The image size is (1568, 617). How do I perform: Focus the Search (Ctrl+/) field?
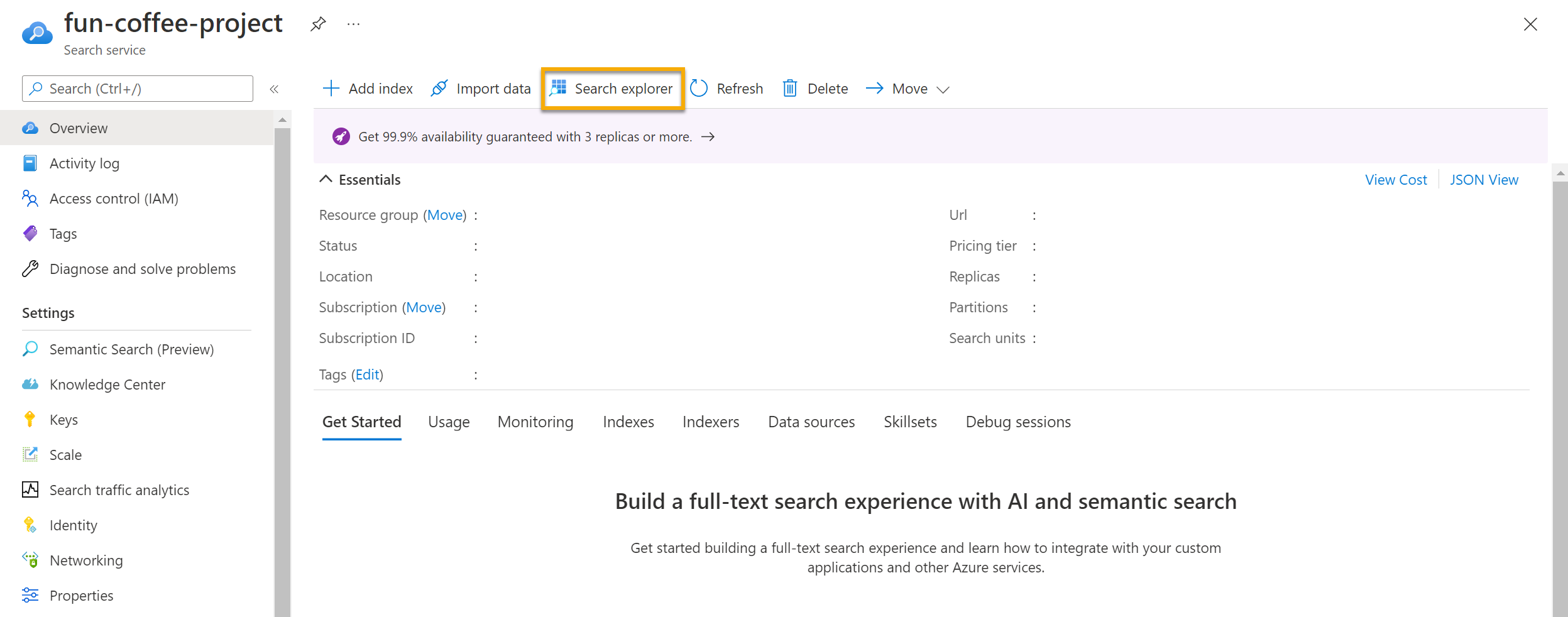pos(138,89)
